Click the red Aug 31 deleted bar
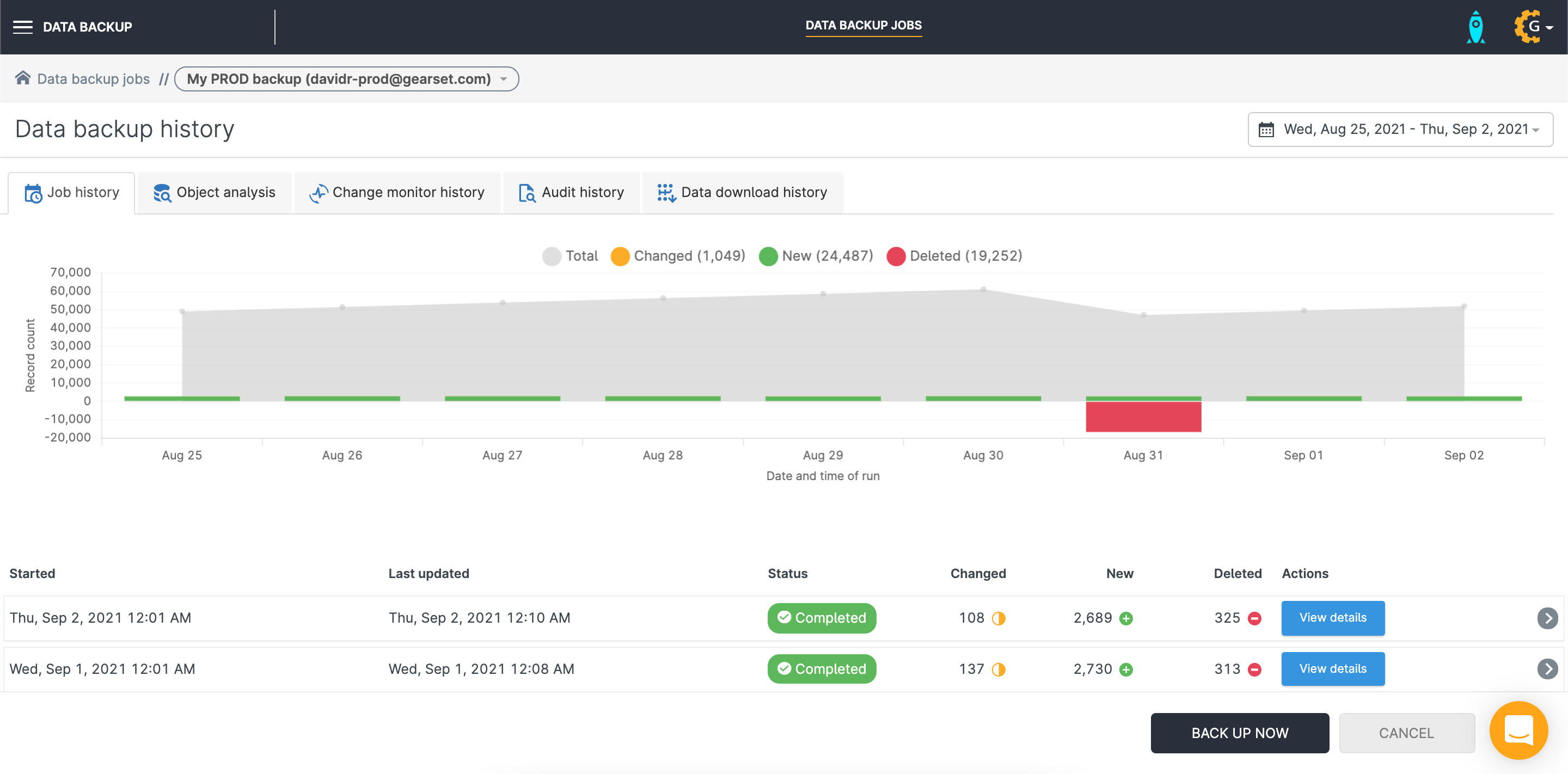Image resolution: width=1568 pixels, height=774 pixels. coord(1143,417)
